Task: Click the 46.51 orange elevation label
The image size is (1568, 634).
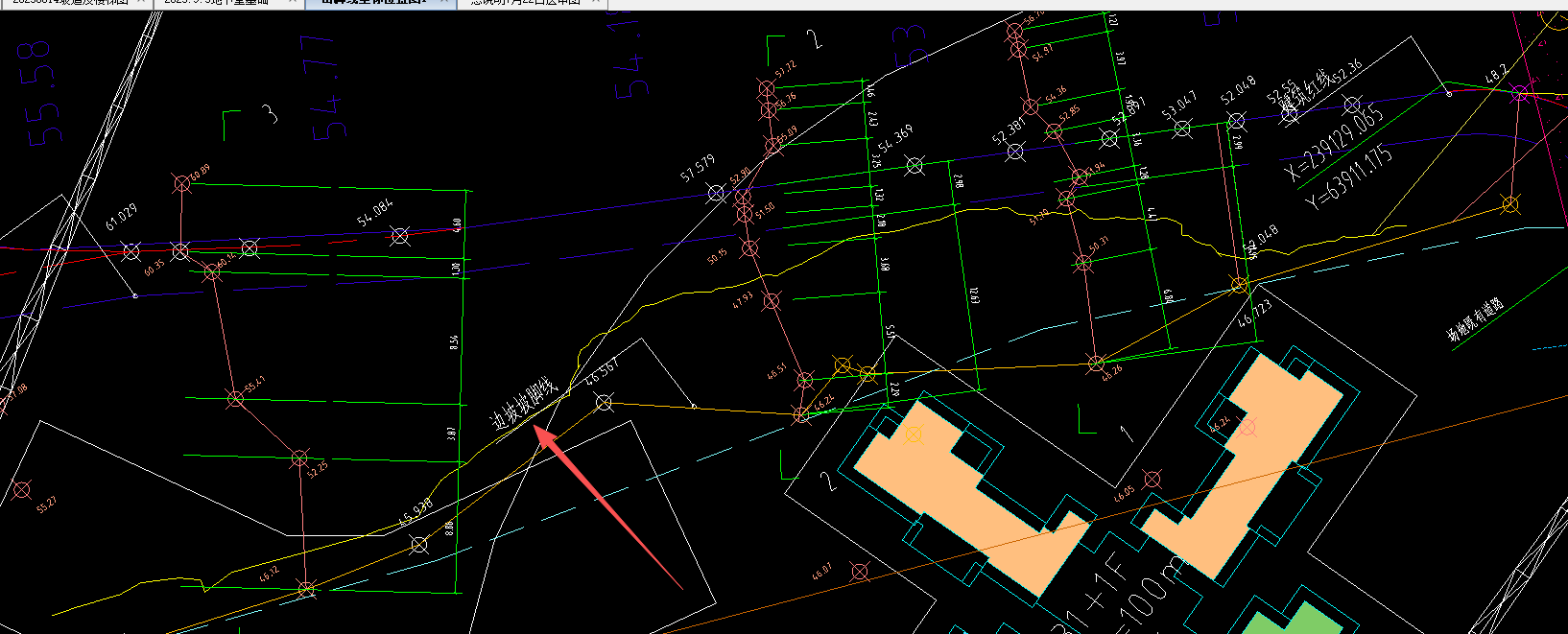Action: [x=776, y=370]
